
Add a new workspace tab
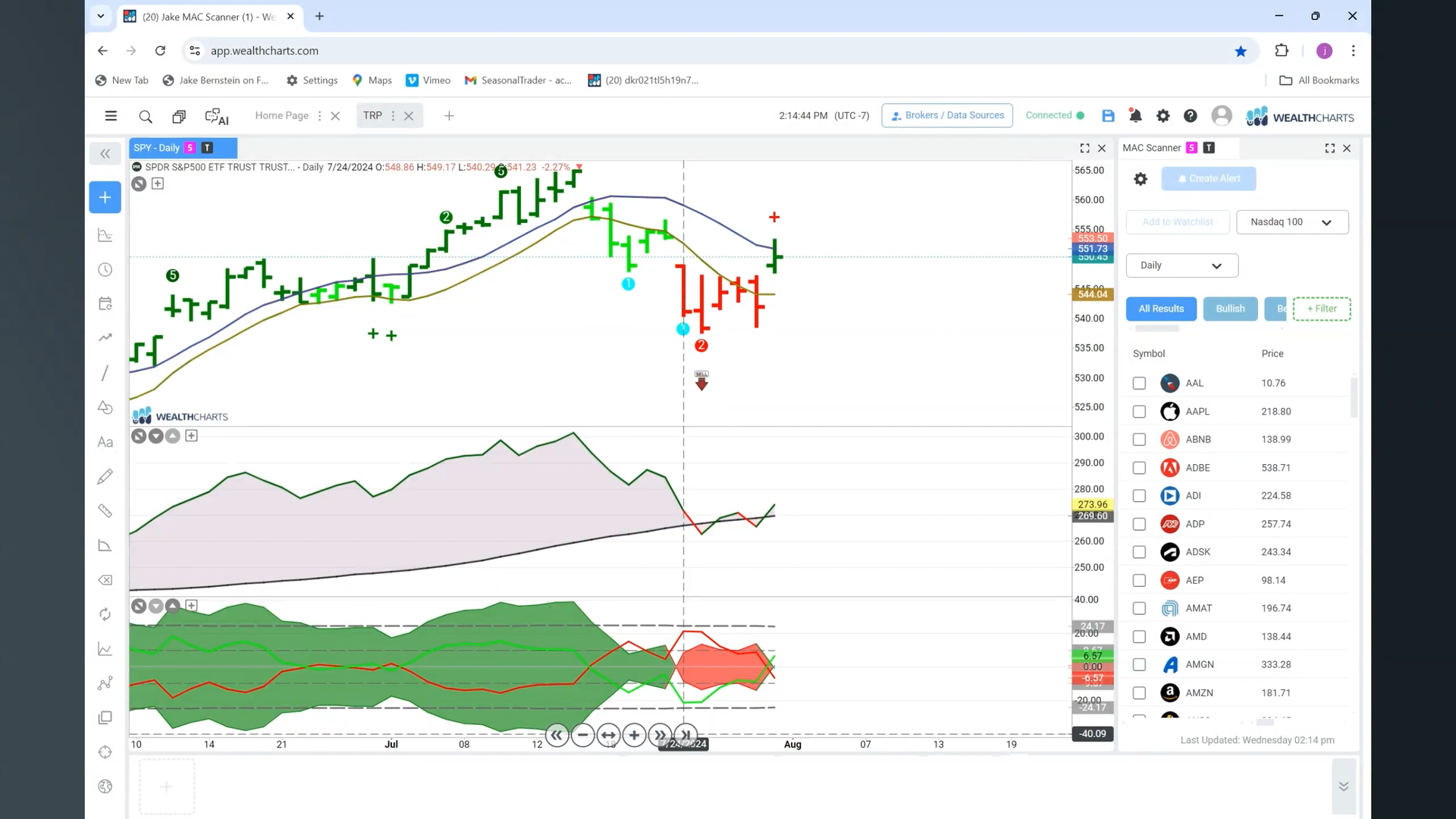click(x=449, y=116)
